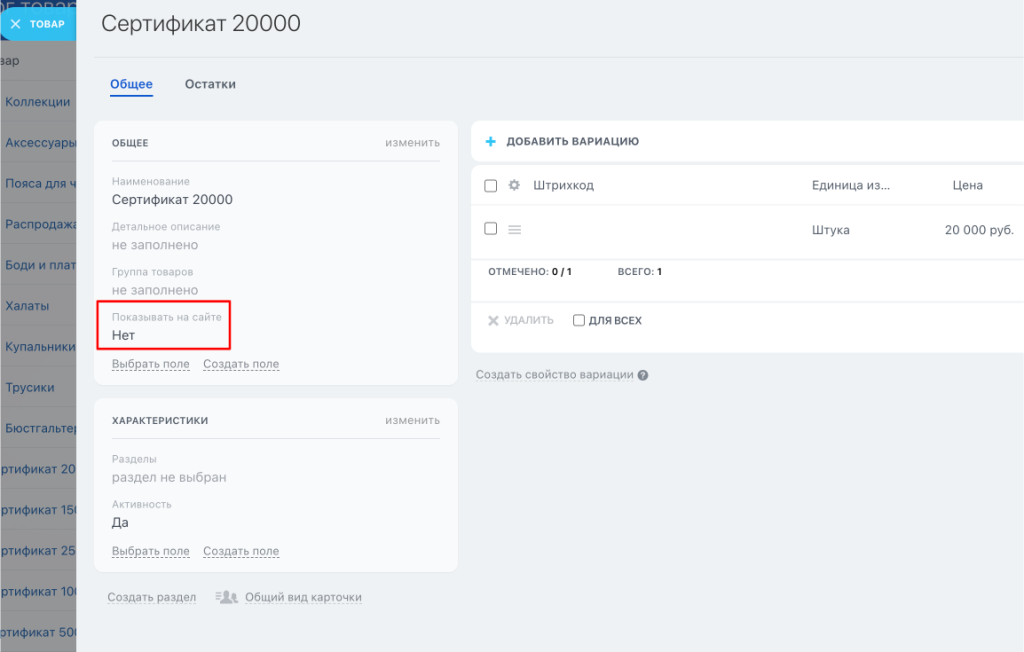Click the X icon on Товар button
1024x652 pixels.
[x=15, y=24]
